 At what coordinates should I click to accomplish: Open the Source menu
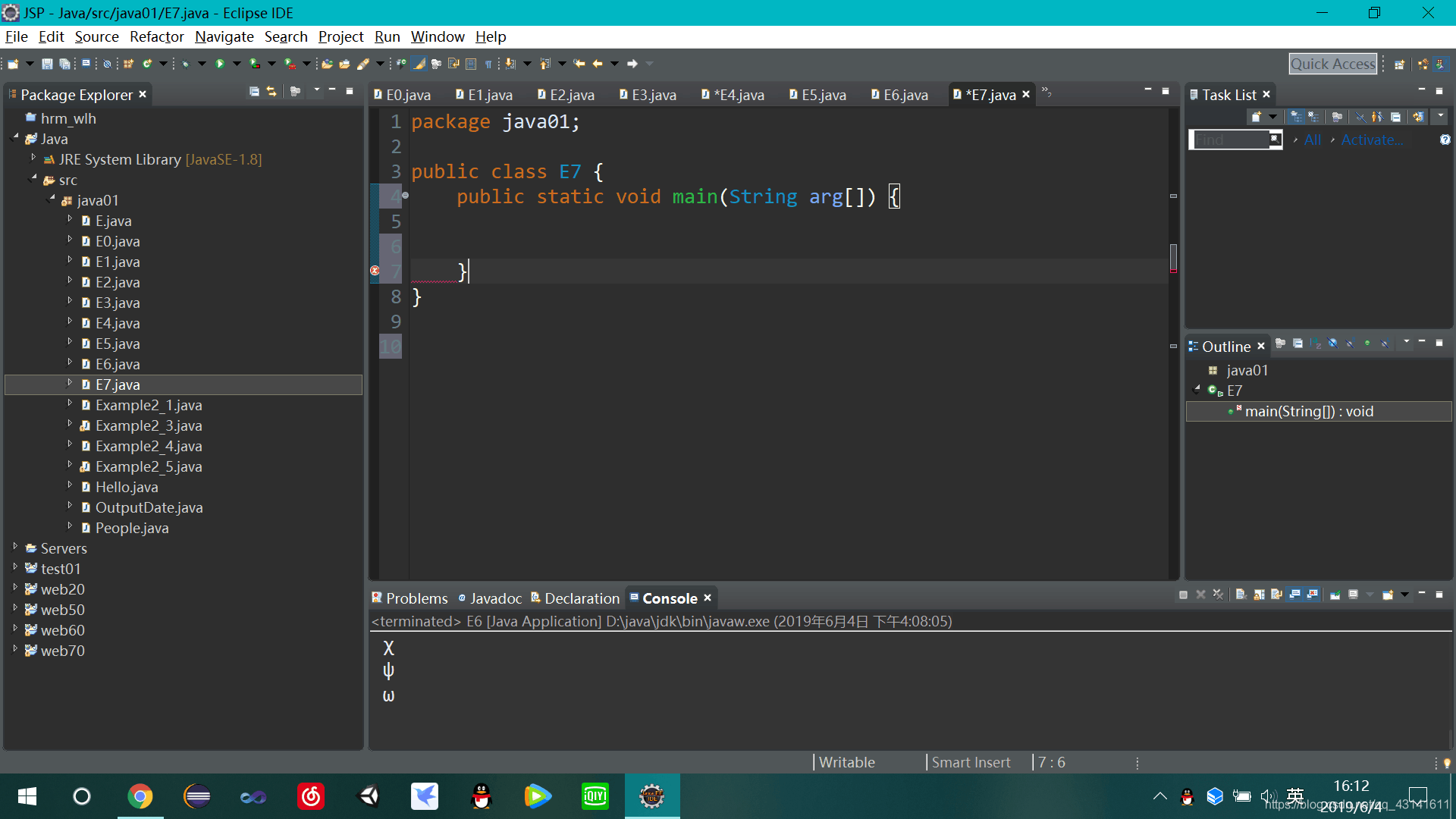[x=96, y=36]
